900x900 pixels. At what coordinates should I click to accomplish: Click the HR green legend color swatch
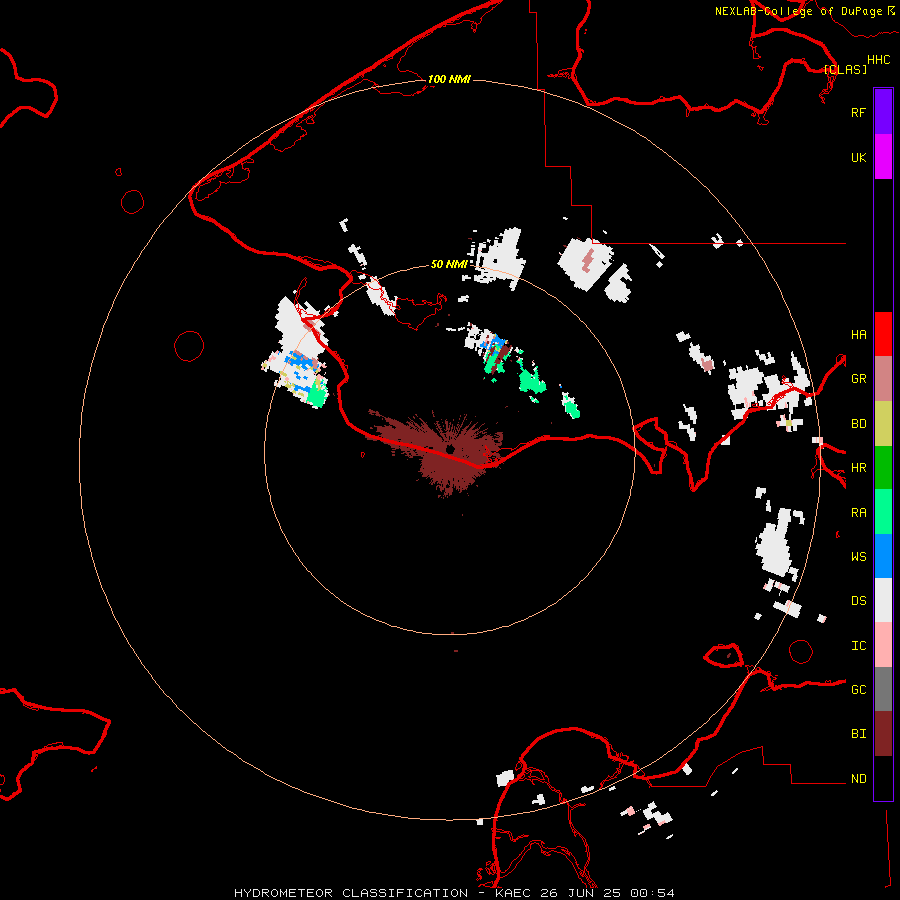pos(883,468)
